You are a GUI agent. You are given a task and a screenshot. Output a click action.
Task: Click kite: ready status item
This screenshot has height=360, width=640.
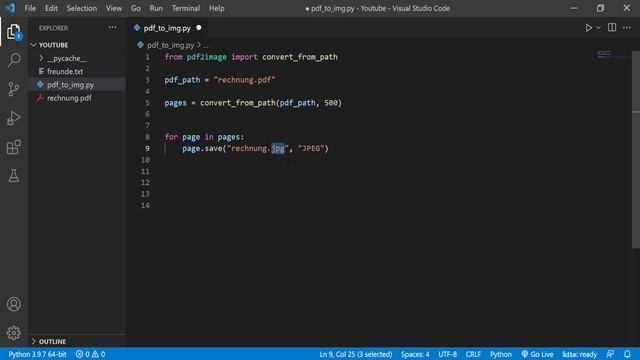point(579,354)
